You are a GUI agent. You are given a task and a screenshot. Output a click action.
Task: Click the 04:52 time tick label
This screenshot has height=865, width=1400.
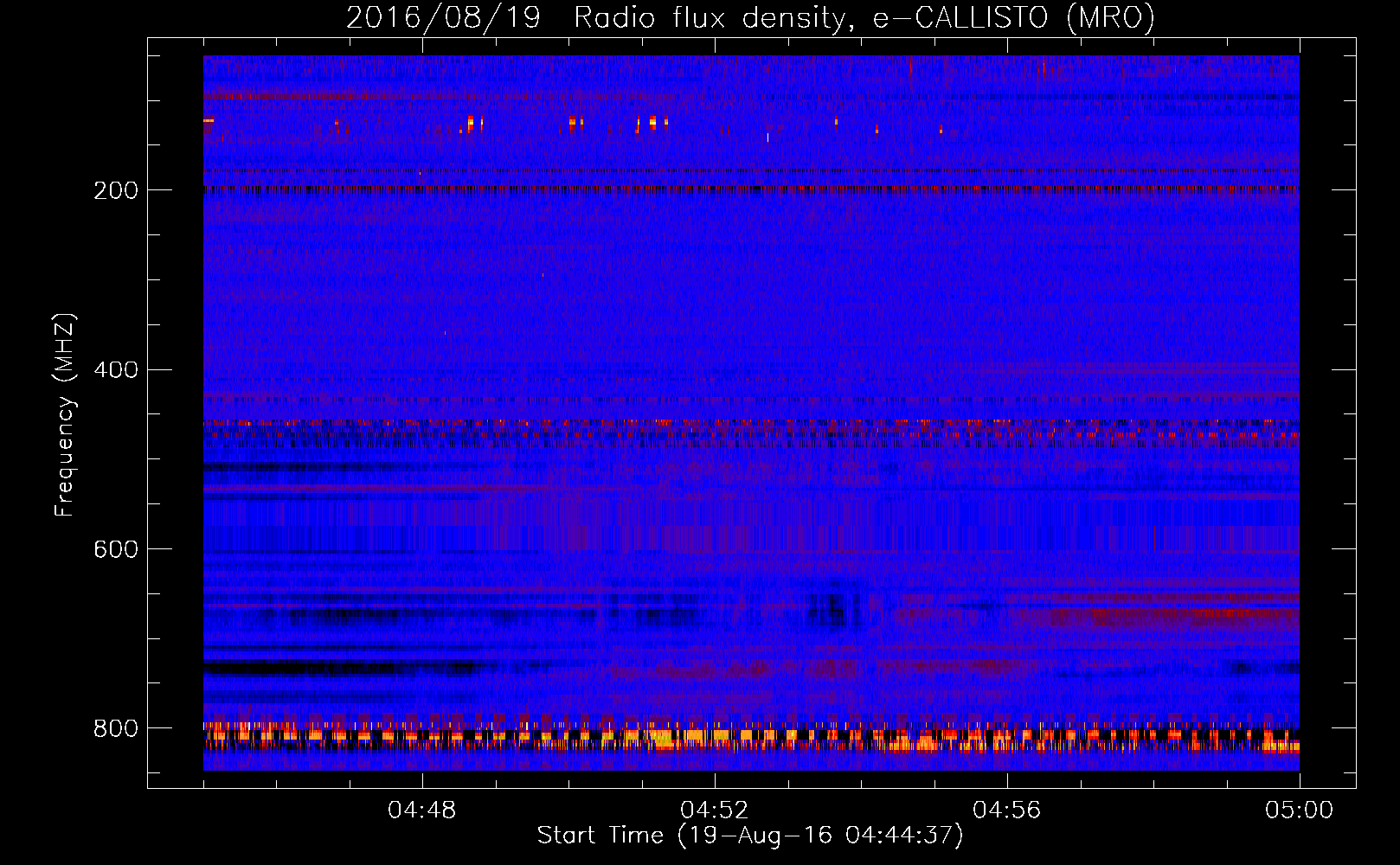(x=714, y=811)
